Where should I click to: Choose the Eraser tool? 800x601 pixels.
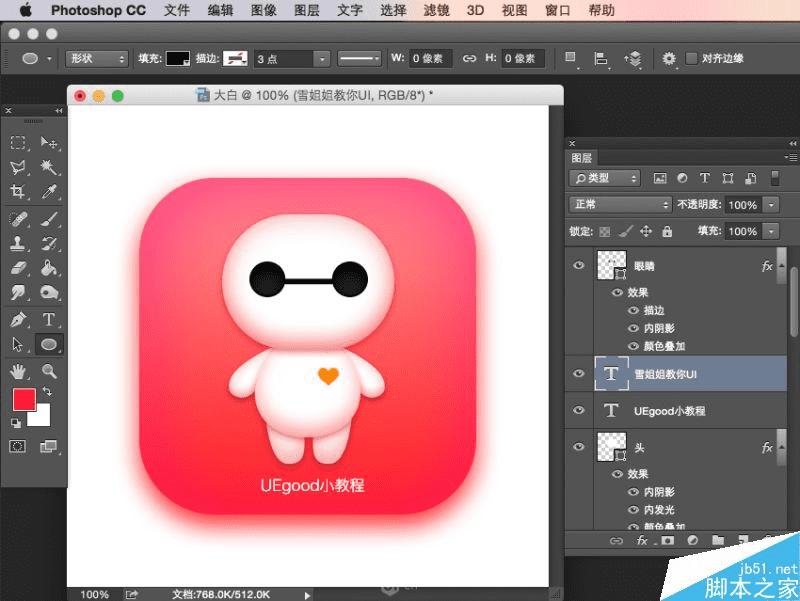click(18, 268)
